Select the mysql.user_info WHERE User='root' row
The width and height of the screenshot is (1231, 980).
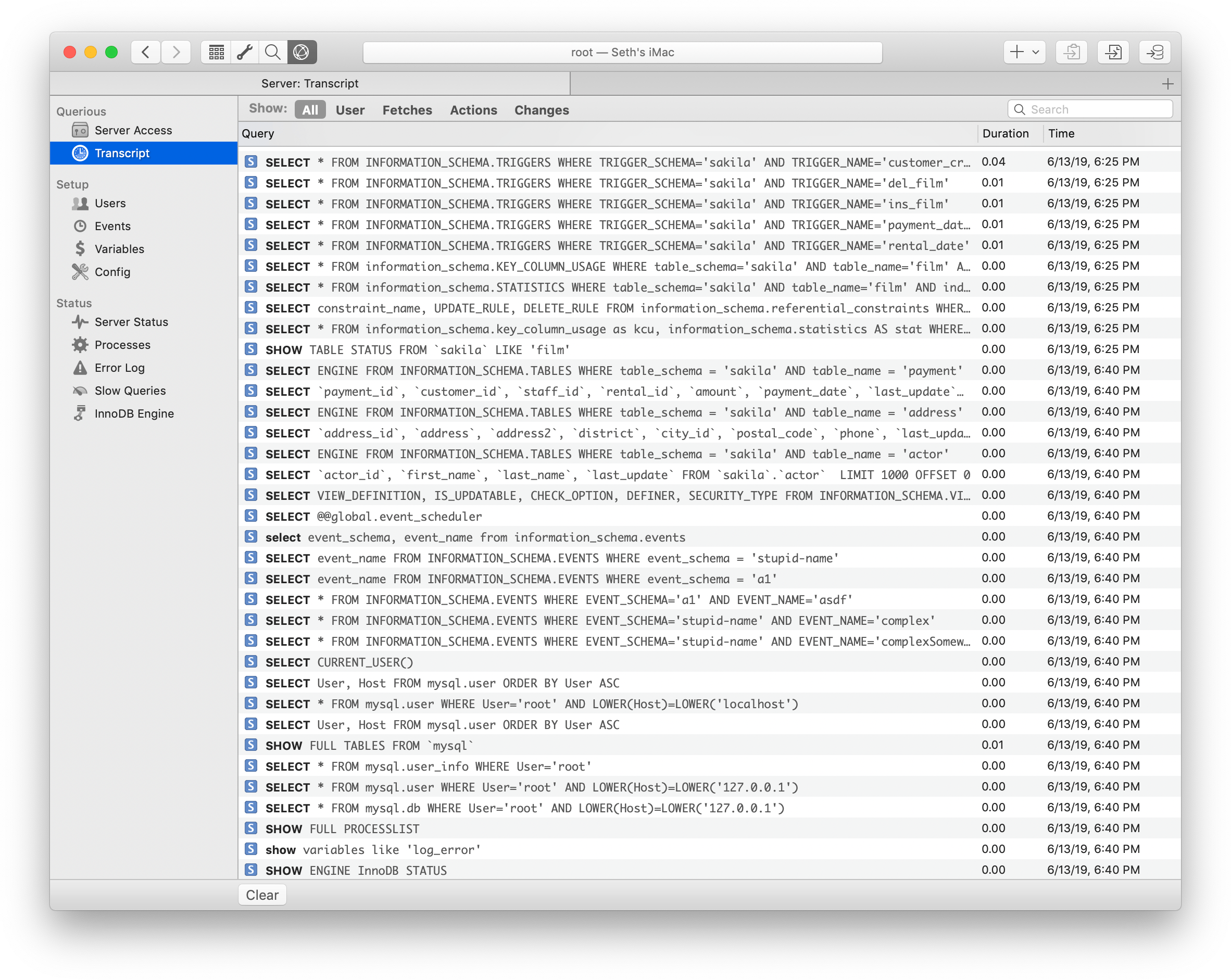(x=709, y=766)
